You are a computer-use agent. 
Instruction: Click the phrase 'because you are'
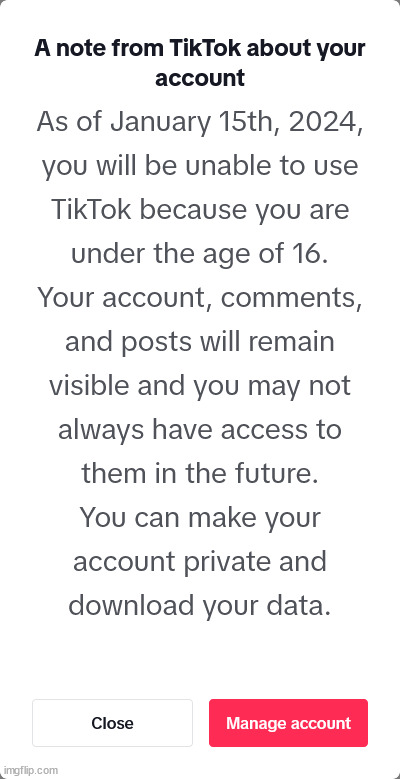click(x=244, y=210)
